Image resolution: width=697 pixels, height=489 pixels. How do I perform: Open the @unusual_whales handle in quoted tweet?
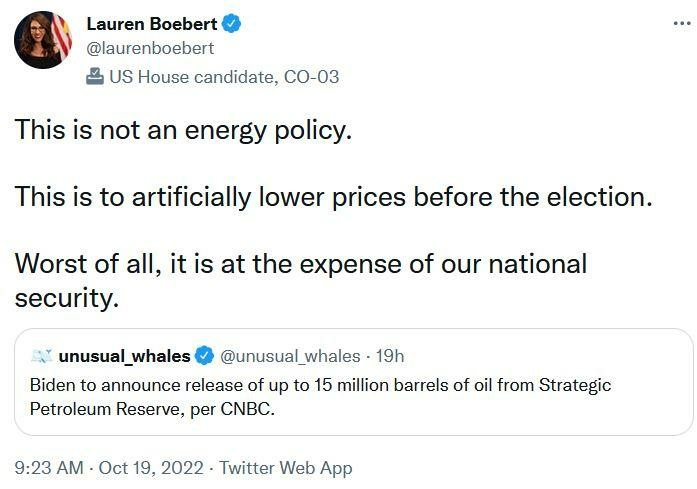tap(290, 356)
